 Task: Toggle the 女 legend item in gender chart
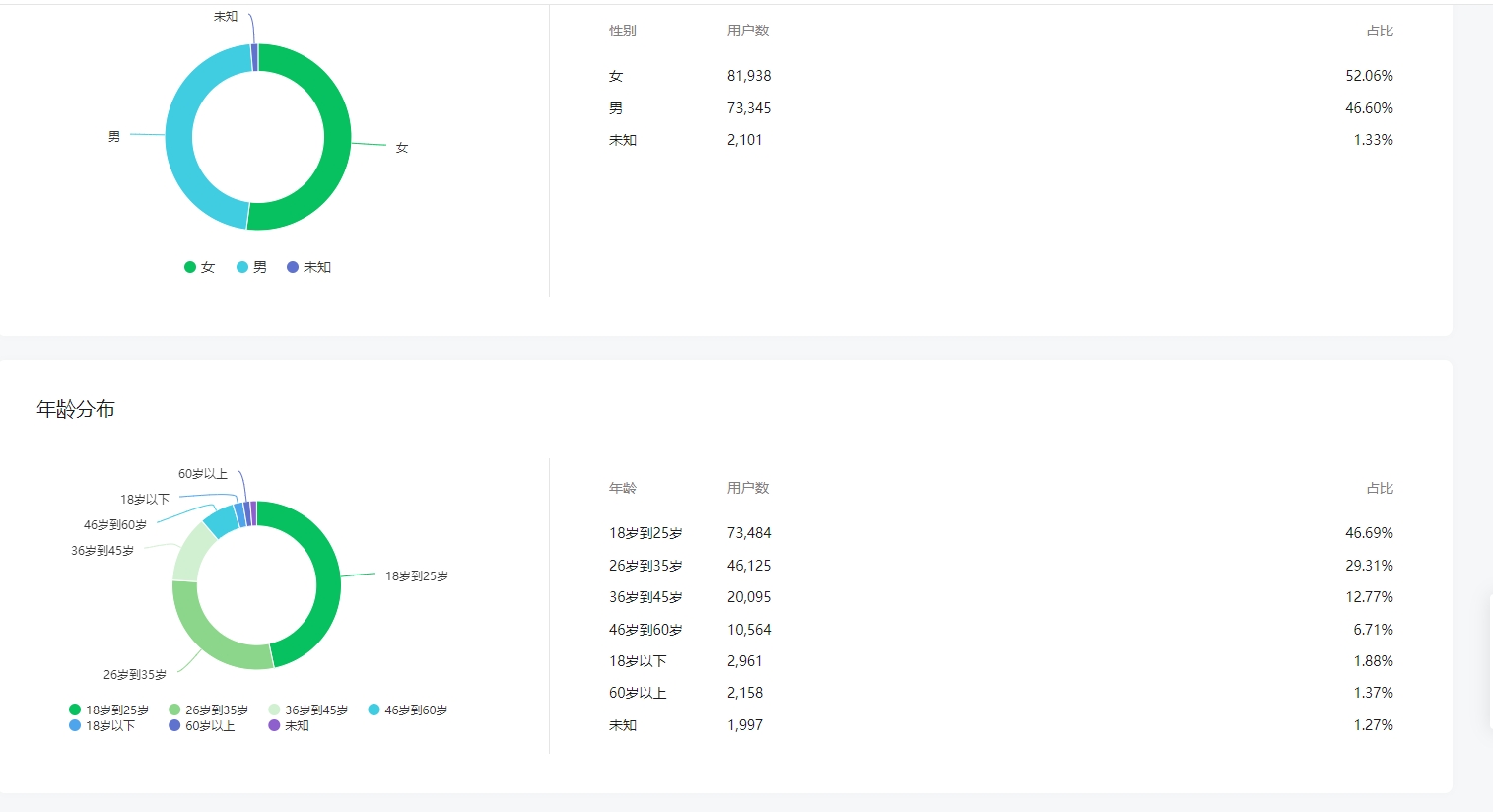point(199,267)
